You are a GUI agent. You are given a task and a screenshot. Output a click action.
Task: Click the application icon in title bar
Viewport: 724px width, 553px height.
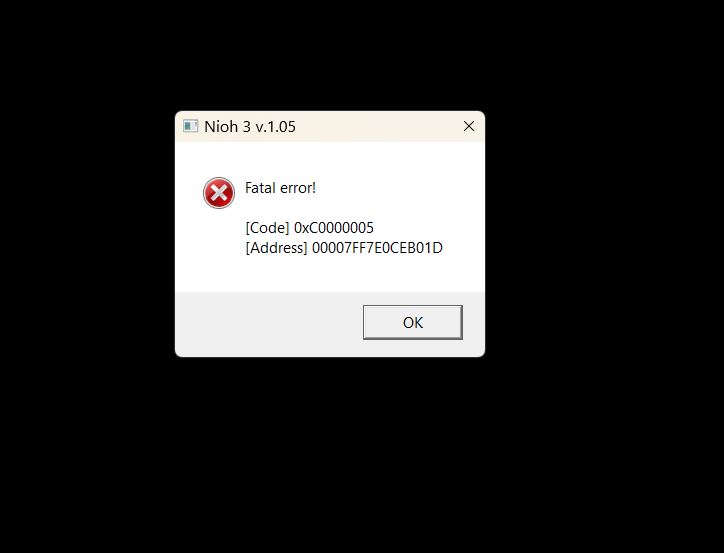pos(190,126)
